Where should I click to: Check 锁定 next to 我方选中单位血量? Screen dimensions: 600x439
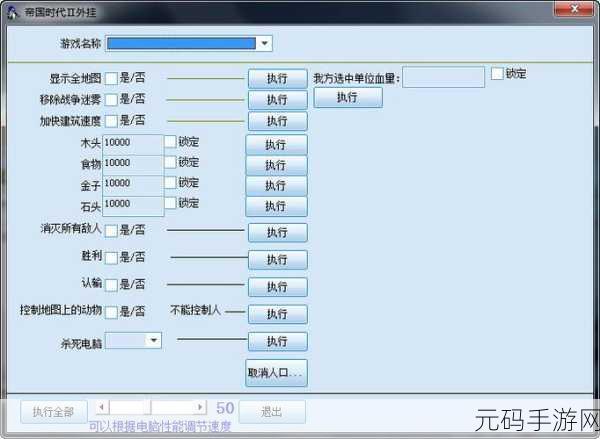(497, 73)
